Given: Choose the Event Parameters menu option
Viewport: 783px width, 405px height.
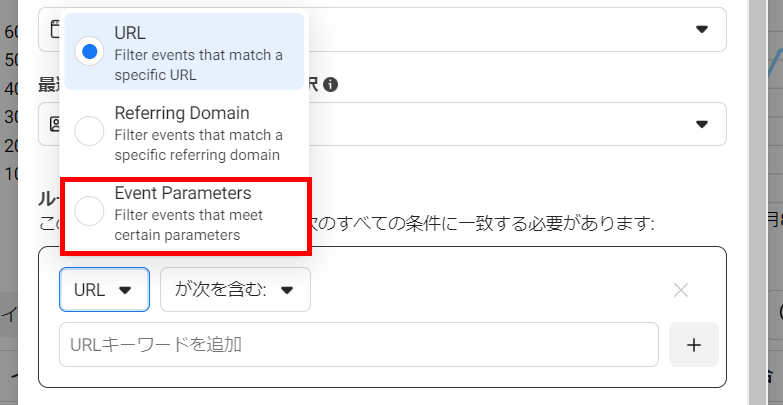Looking at the screenshot, I should pos(183,193).
